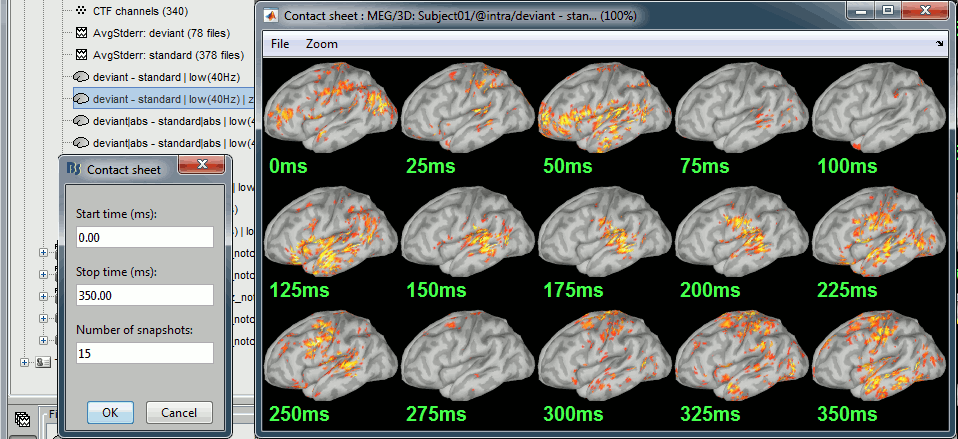
Task: Click the panel icon at bottom-left corner
Action: point(20,422)
